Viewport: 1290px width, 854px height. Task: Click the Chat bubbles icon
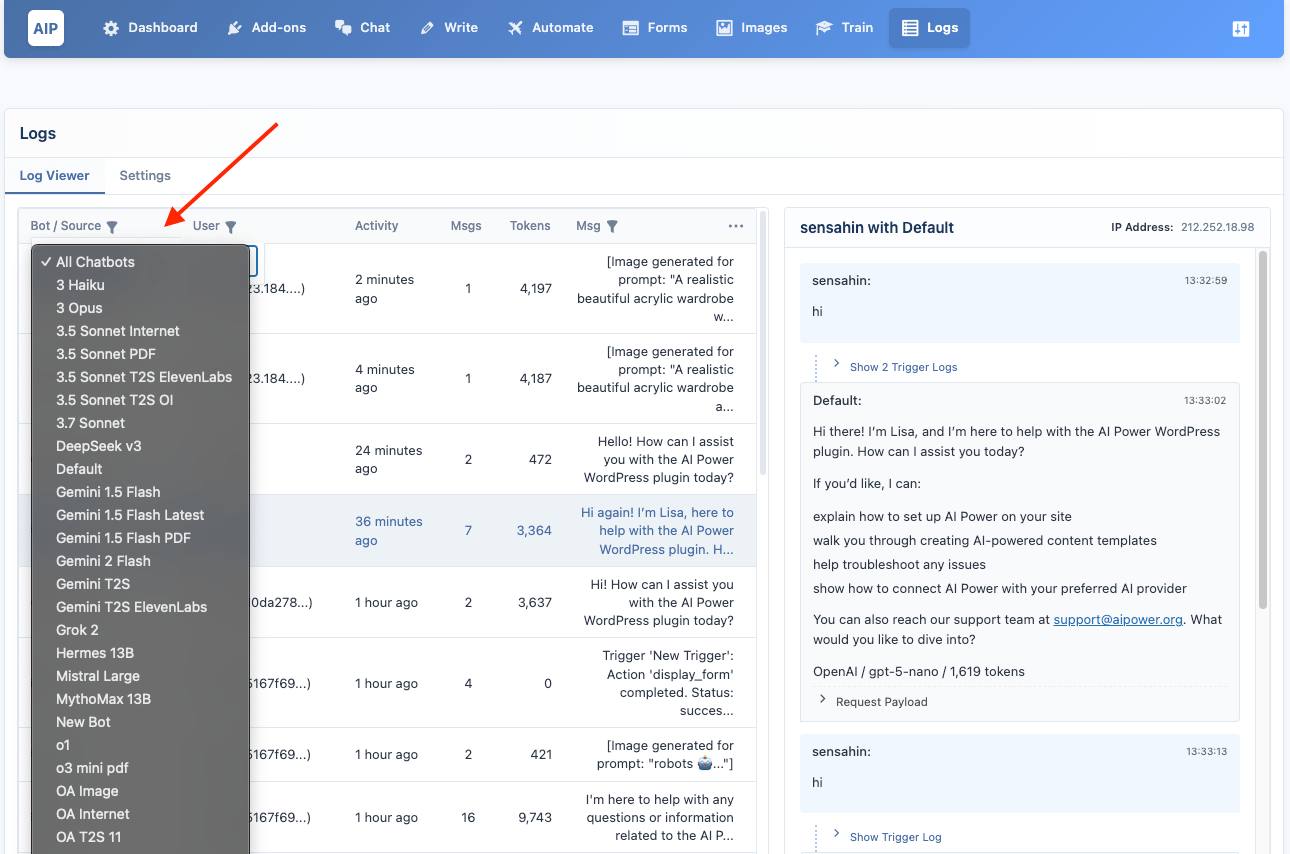[x=343, y=28]
